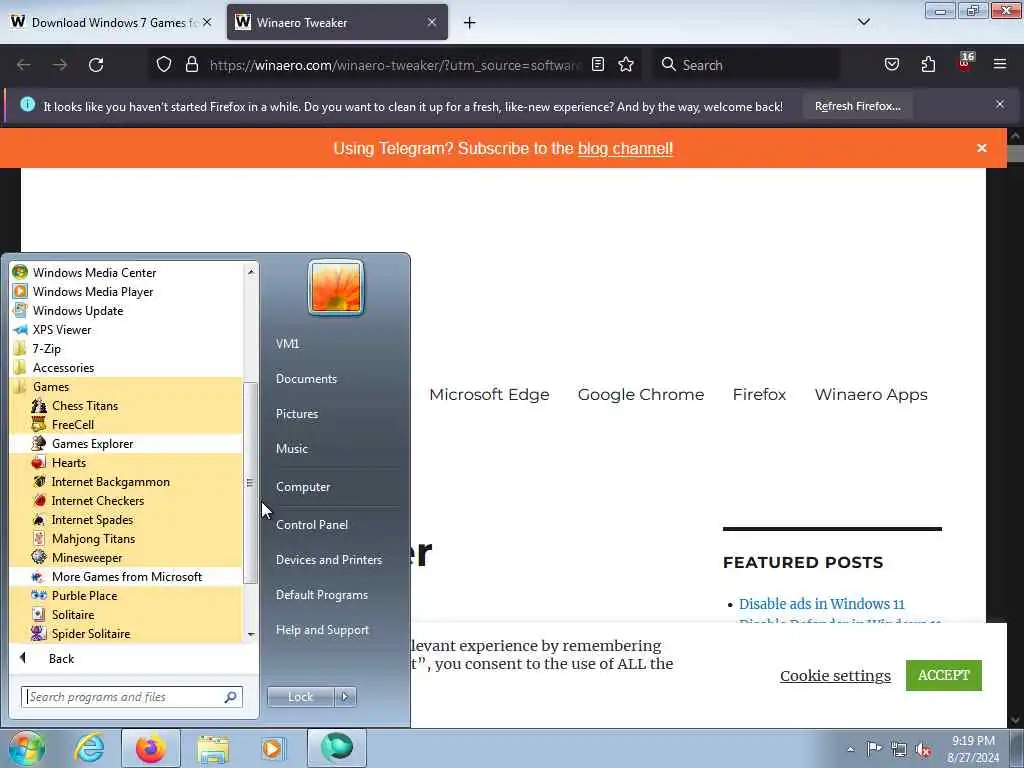Open Internet Explorer from the taskbar
Viewport: 1024px width, 768px height.
(x=89, y=748)
